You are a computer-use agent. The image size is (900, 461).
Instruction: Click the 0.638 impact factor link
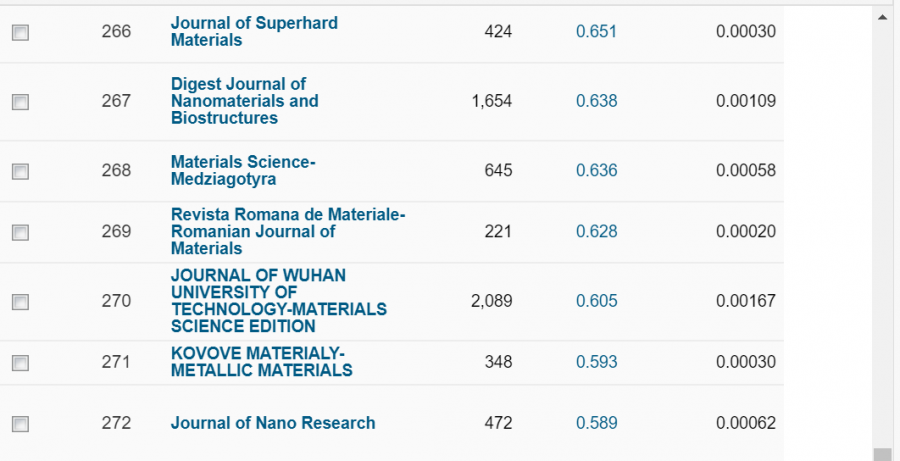[x=596, y=101]
